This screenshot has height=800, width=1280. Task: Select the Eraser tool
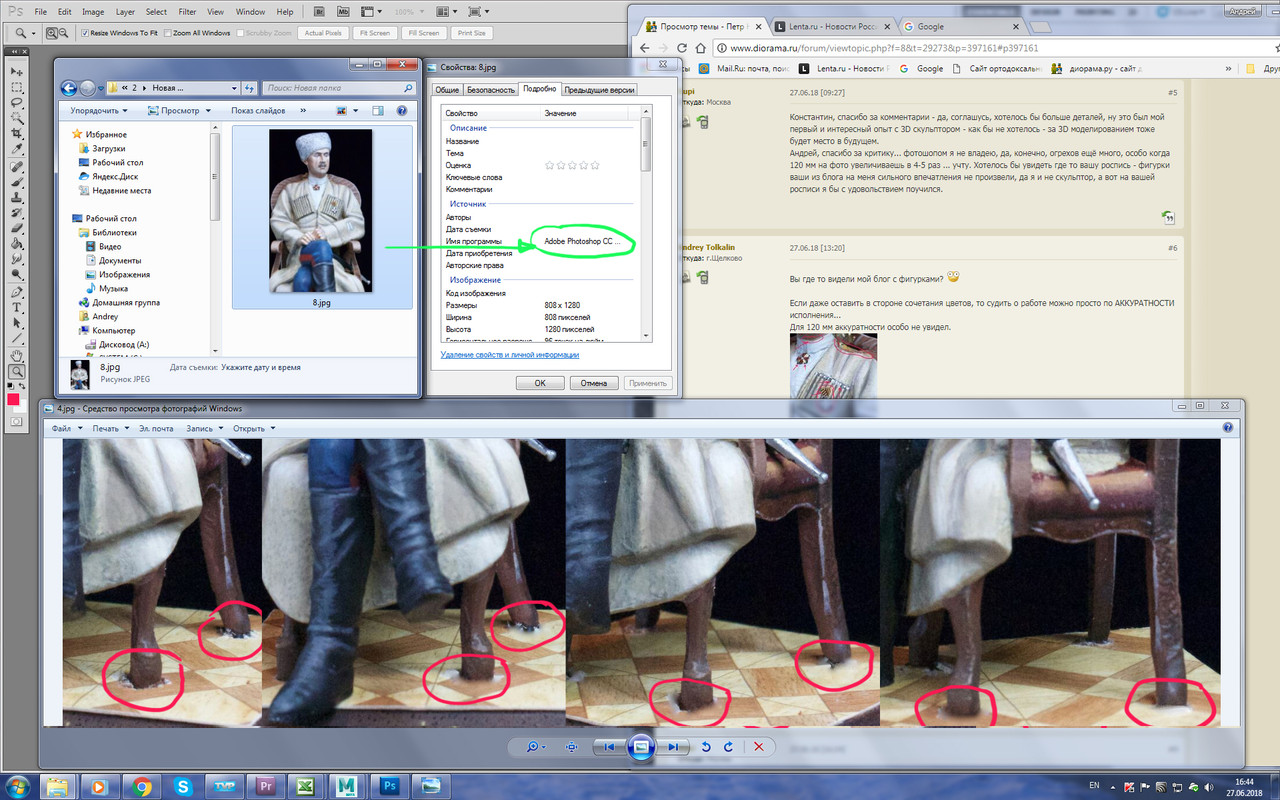click(16, 228)
